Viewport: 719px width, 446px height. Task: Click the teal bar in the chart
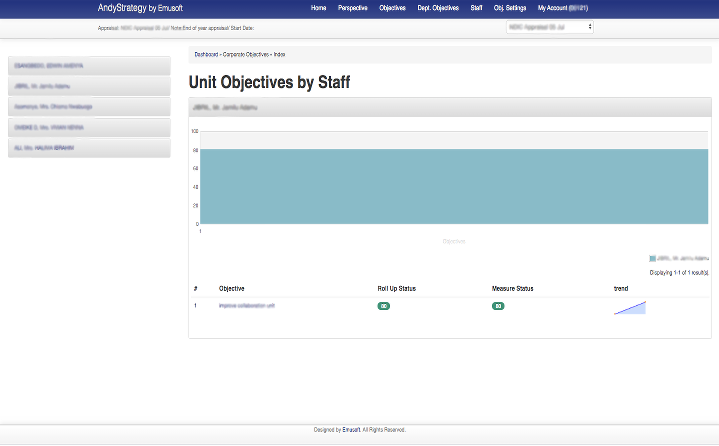(454, 186)
